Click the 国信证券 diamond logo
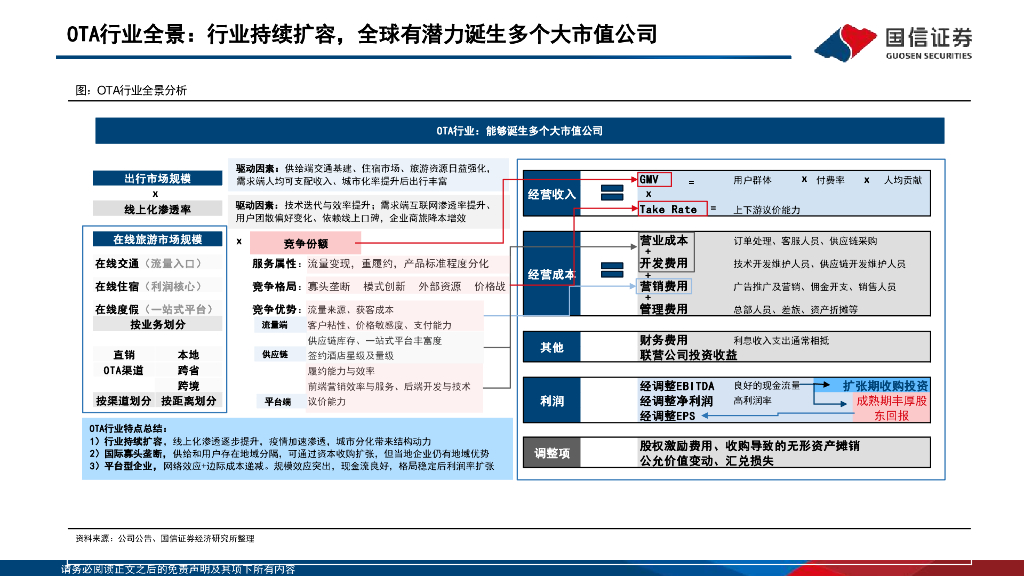 click(x=852, y=36)
